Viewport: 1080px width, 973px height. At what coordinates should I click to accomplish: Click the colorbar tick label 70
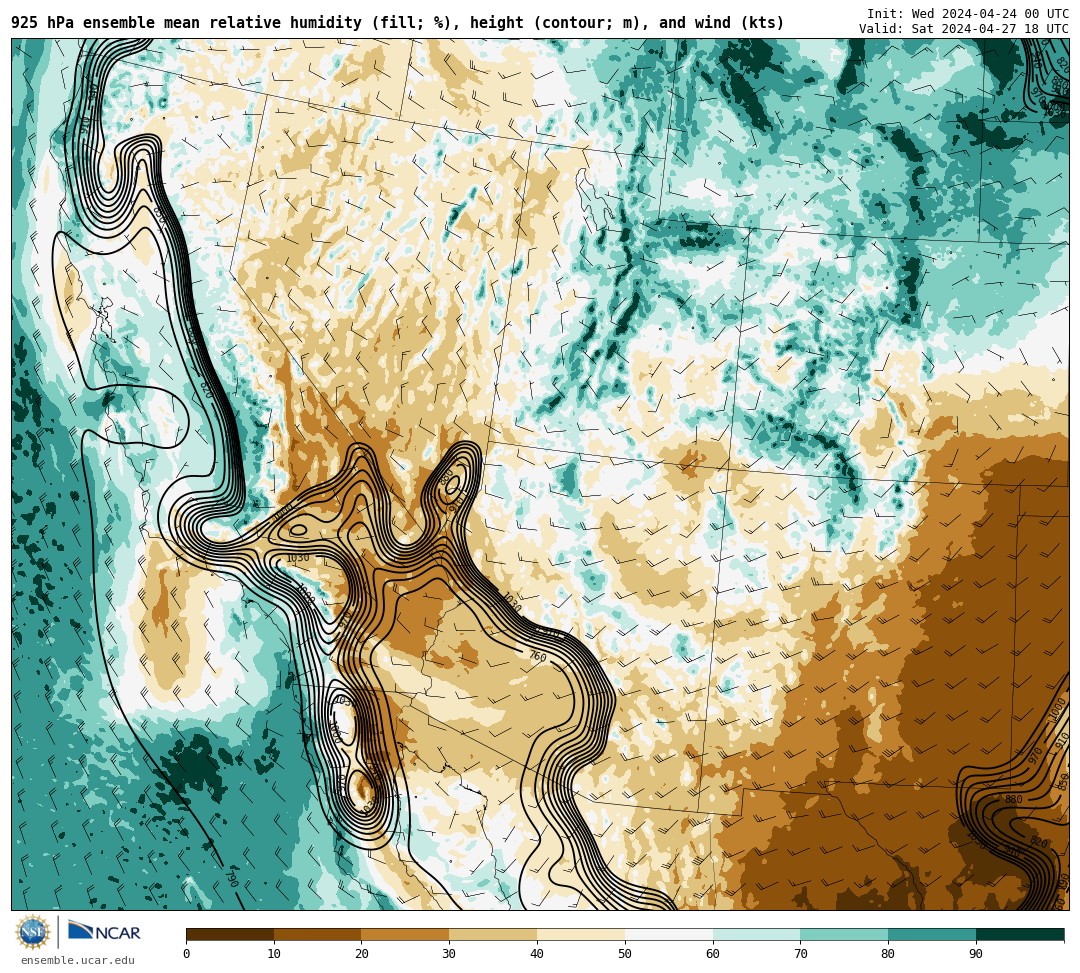point(800,954)
